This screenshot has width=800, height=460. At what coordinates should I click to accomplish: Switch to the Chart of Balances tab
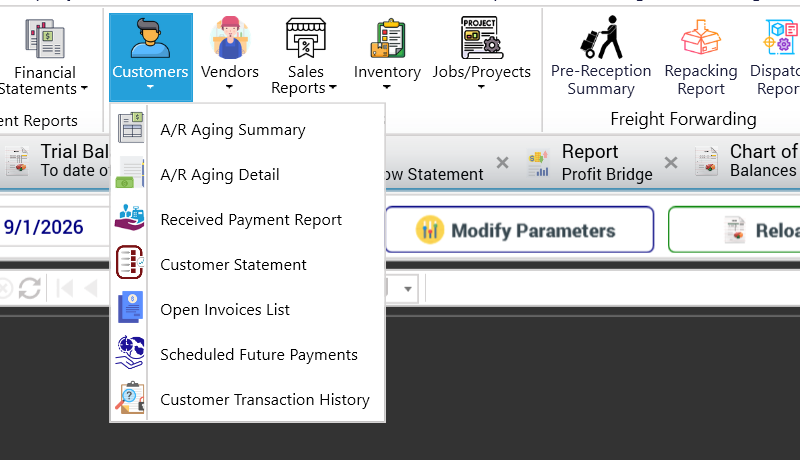click(x=746, y=161)
